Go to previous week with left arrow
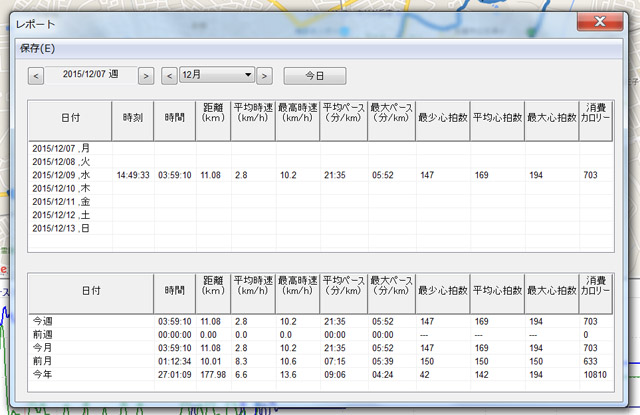 point(37,75)
